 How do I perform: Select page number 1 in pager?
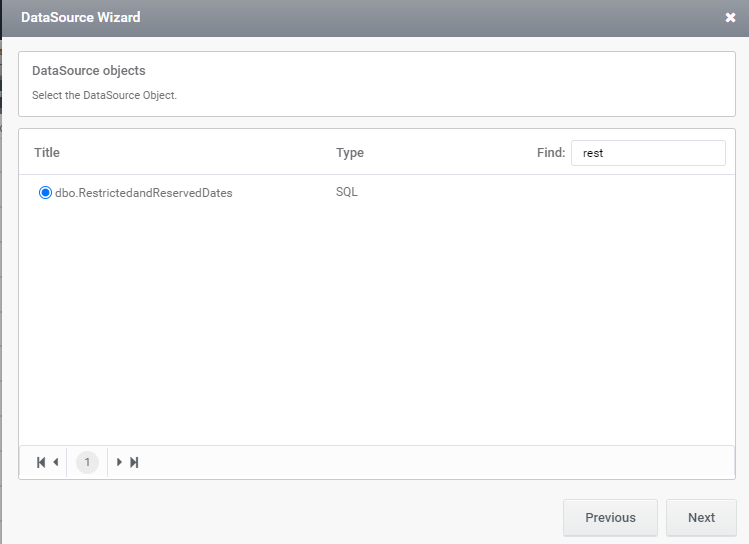(x=87, y=462)
